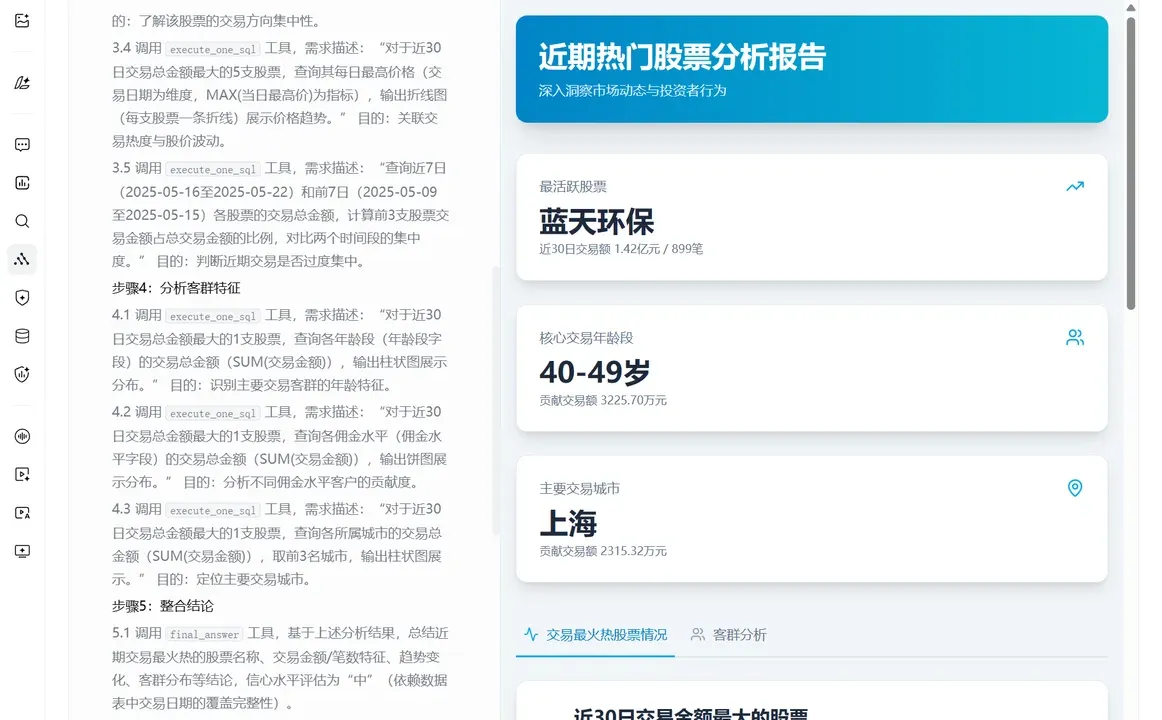Click the final_answer tag in step 5.1
Screen dimensions: 1162x720
[x=203, y=633]
